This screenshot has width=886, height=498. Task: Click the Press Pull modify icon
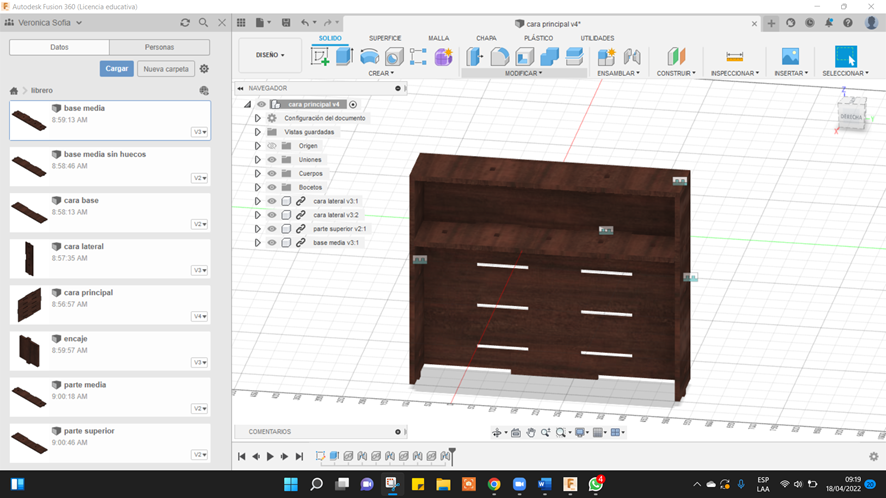tap(475, 57)
